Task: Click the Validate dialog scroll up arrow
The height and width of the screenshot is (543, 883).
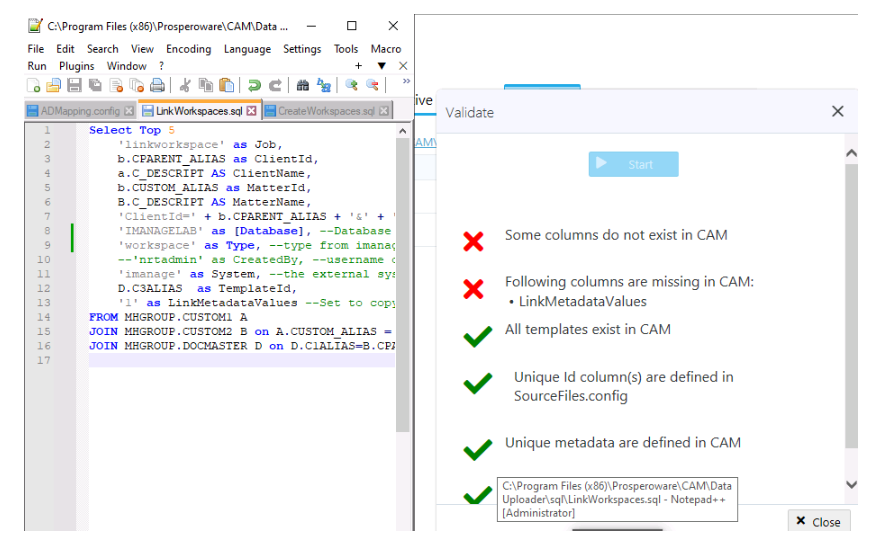Action: coord(851,153)
